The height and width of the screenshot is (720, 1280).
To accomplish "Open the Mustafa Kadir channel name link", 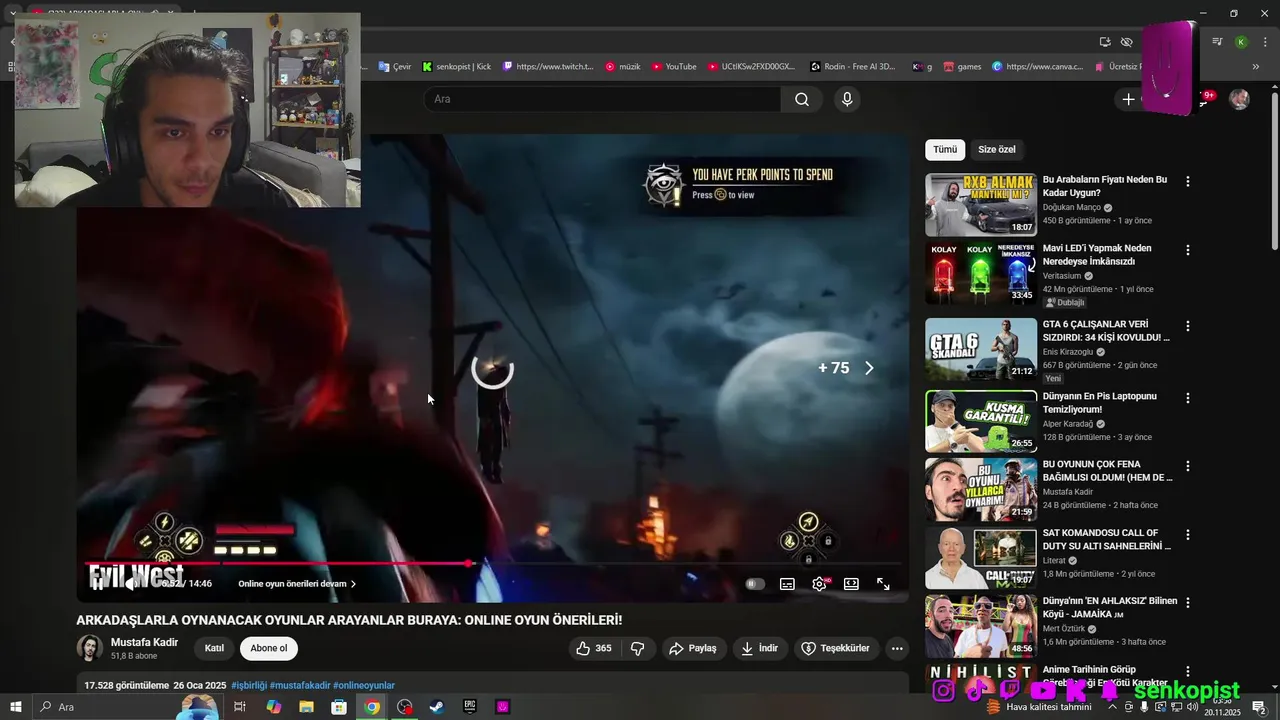I will (144, 642).
